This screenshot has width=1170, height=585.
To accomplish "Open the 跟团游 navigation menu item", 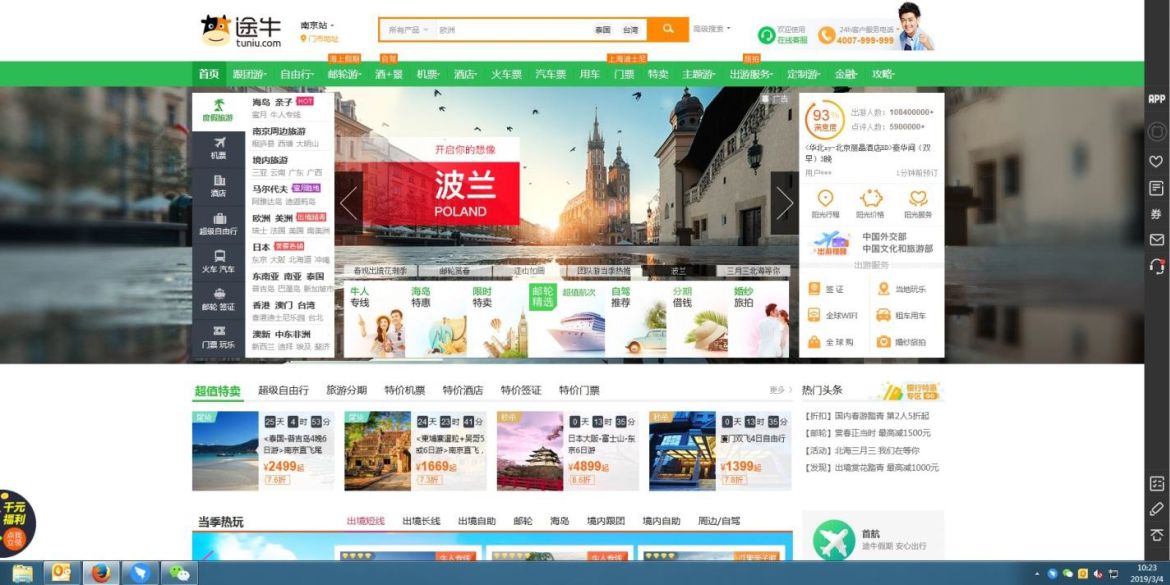I will coord(249,74).
